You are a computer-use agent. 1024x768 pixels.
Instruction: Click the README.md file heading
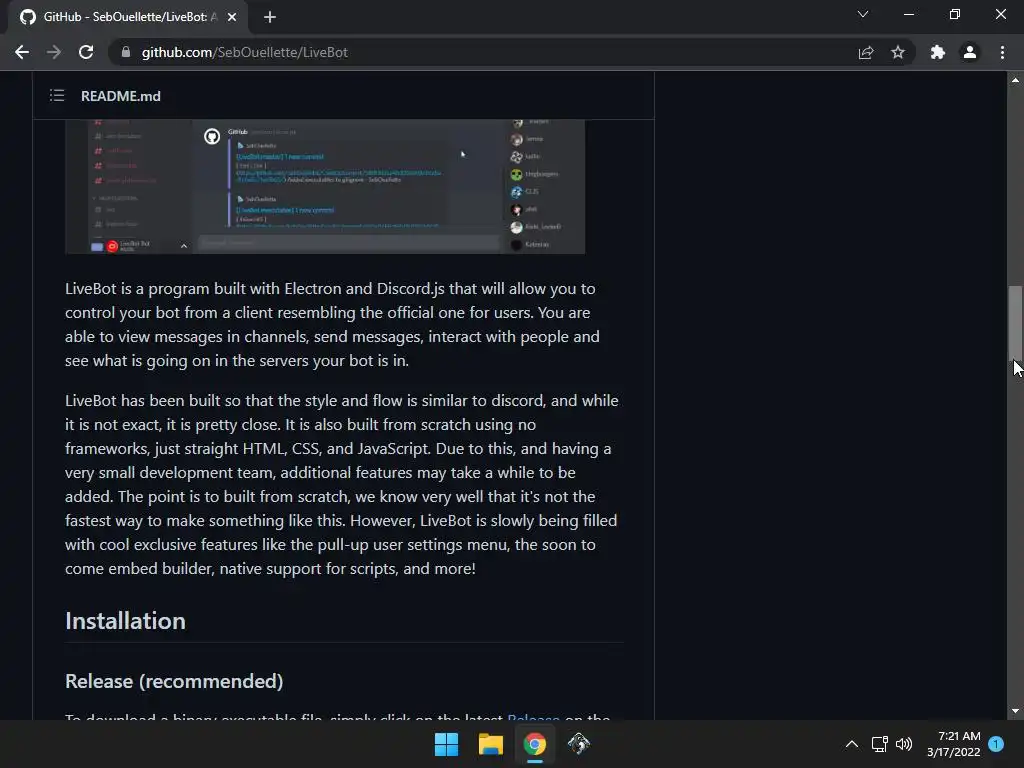coord(121,96)
